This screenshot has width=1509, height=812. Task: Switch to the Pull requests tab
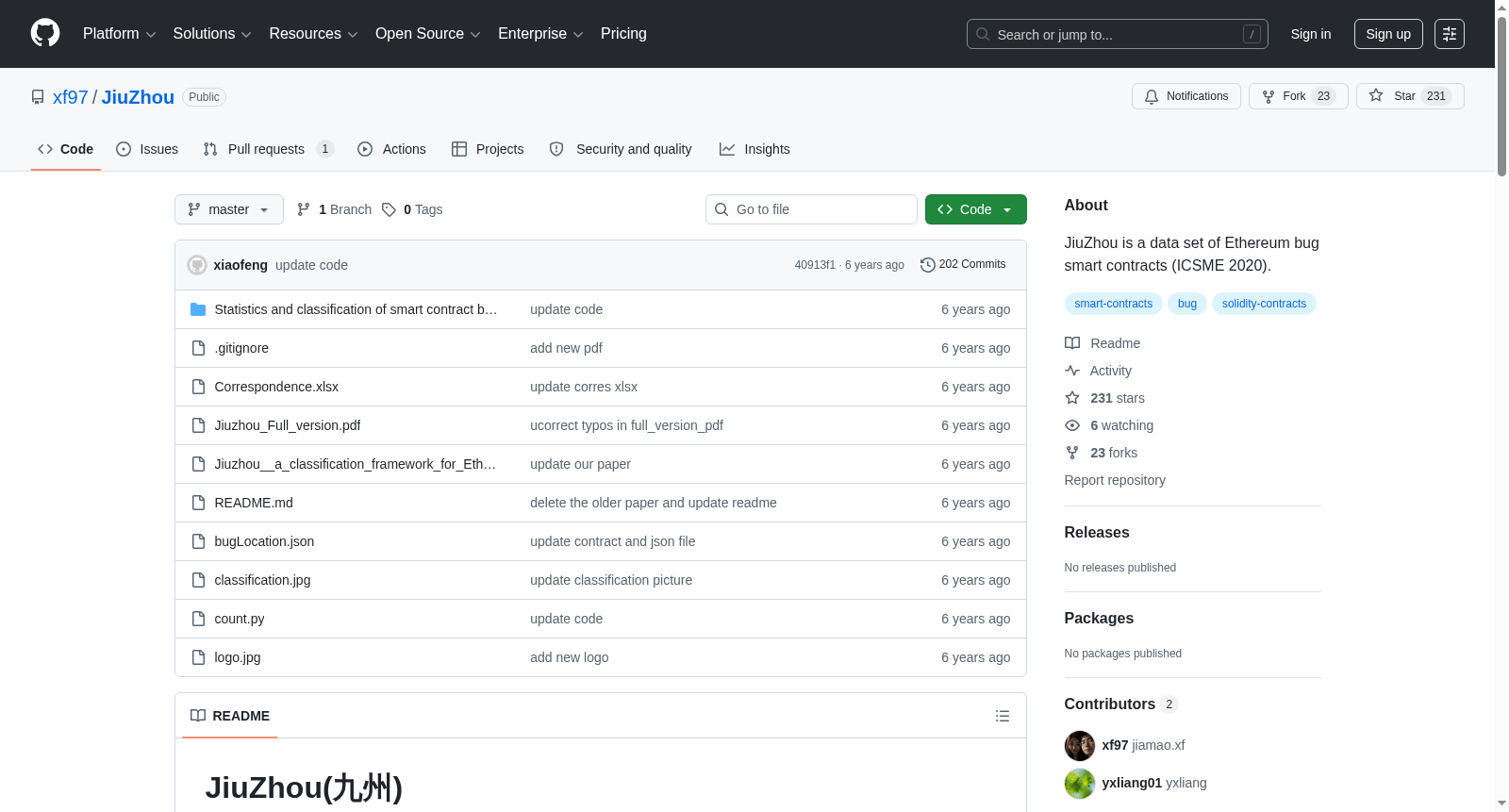point(269,149)
